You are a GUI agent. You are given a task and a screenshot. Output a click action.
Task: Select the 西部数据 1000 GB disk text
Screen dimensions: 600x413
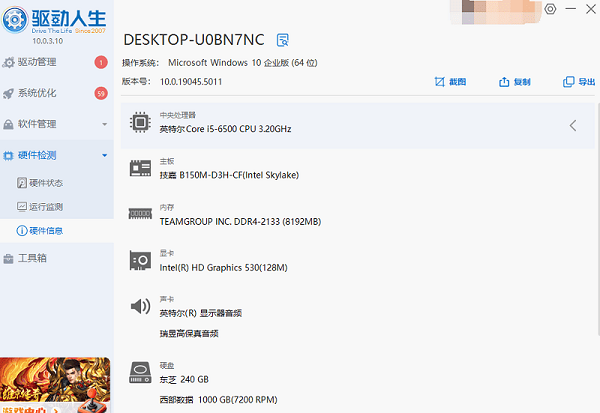coord(218,400)
